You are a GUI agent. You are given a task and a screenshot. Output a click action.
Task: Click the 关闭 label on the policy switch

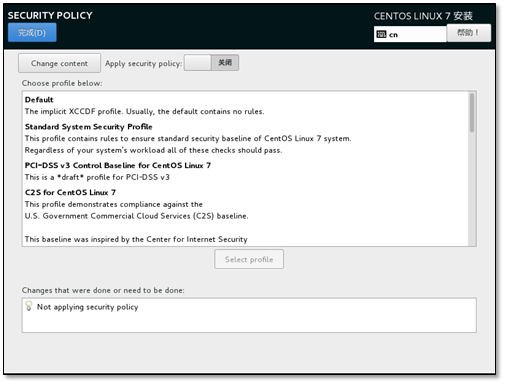click(x=225, y=63)
